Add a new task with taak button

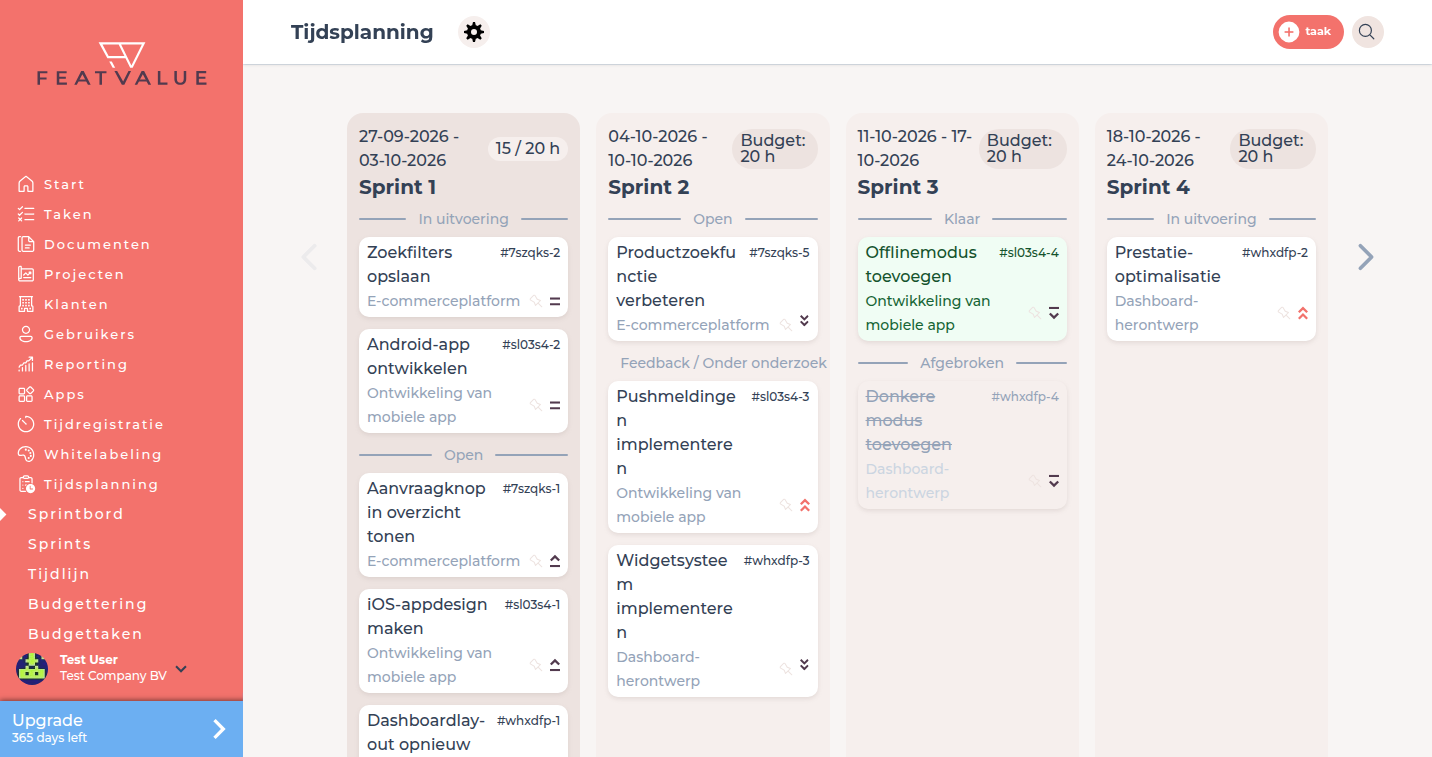[x=1308, y=32]
